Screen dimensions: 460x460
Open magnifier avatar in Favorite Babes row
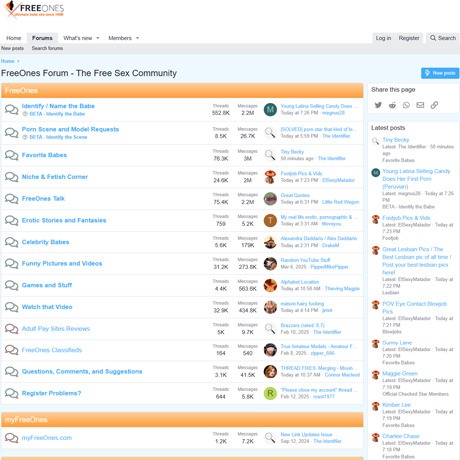click(270, 155)
